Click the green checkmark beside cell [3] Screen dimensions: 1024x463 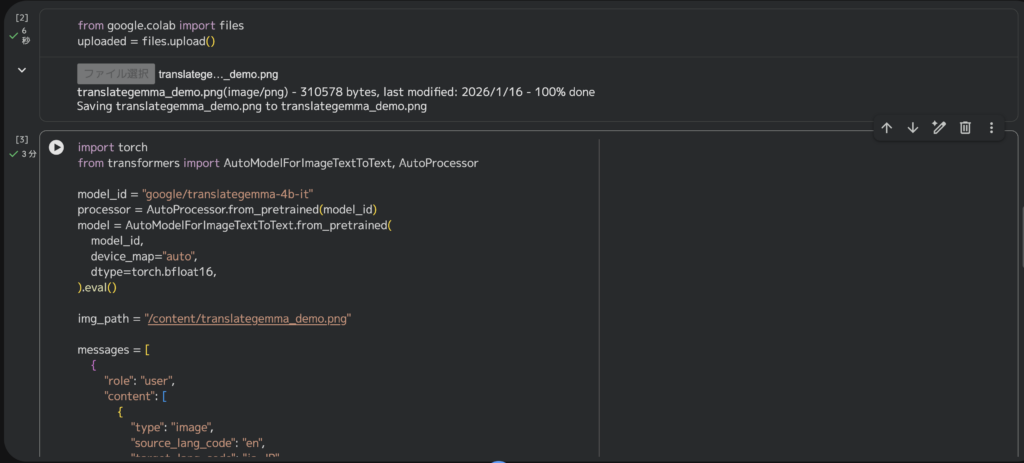tap(14, 154)
